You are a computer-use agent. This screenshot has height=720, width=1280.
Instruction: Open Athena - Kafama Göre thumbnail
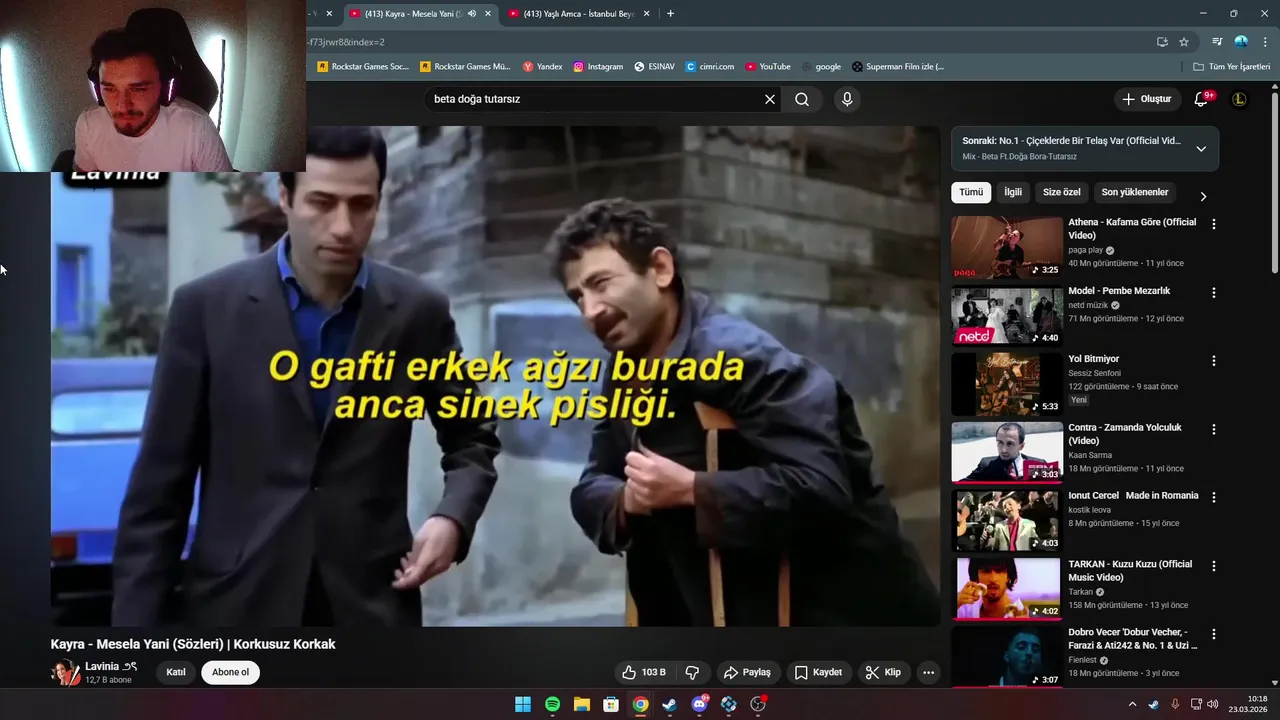[1006, 247]
